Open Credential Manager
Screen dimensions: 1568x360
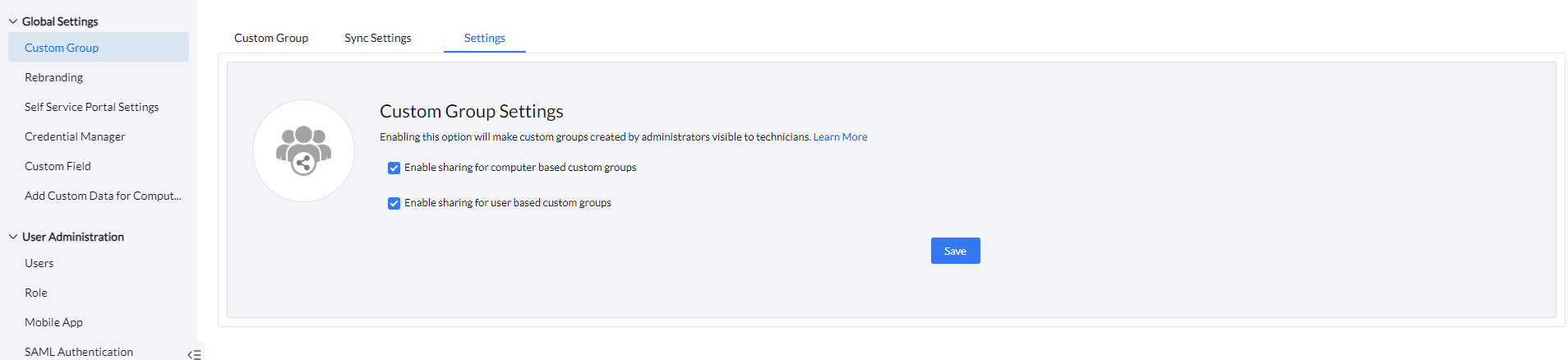pos(75,136)
